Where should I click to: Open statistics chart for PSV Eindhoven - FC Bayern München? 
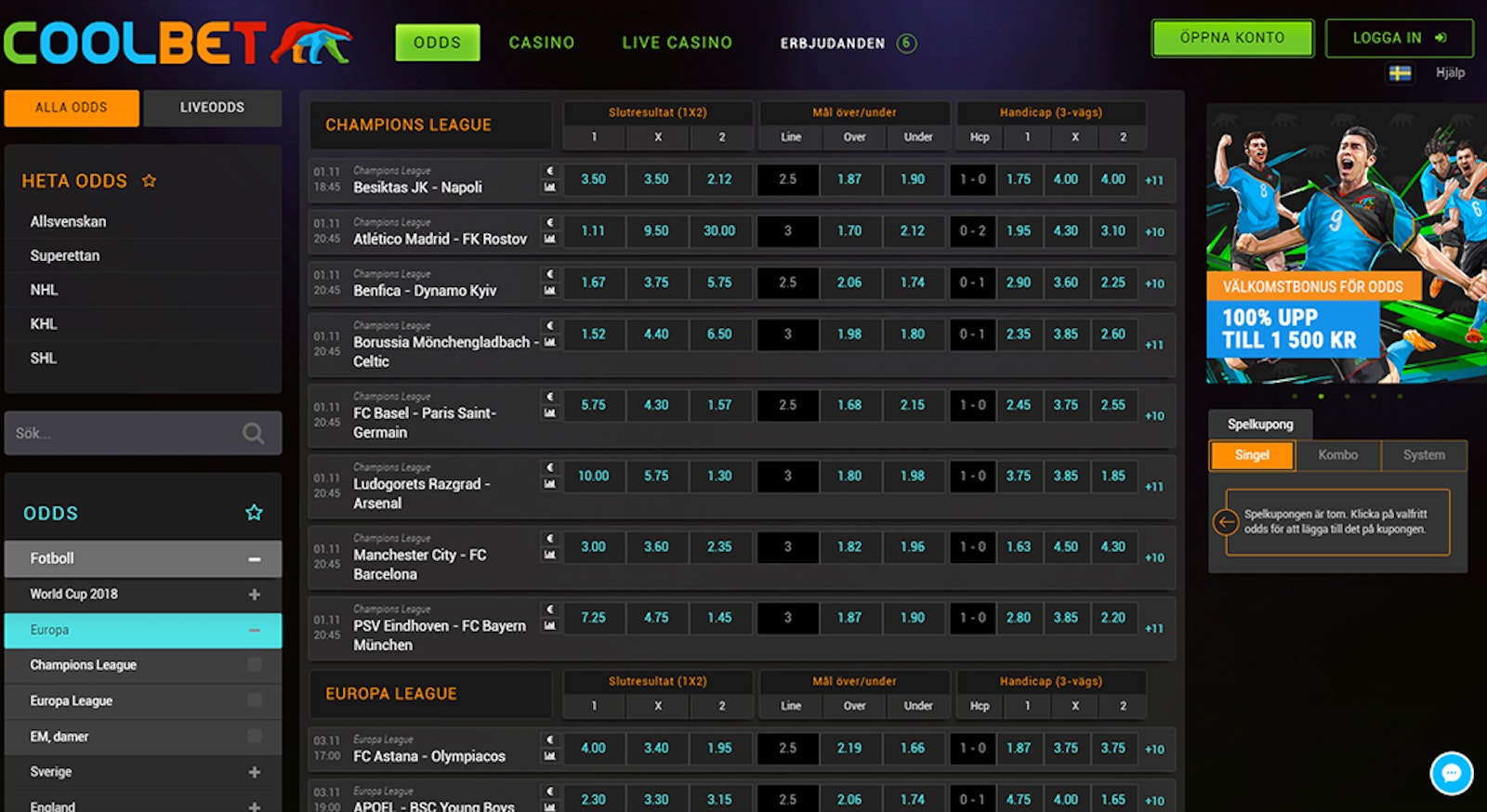coord(550,626)
